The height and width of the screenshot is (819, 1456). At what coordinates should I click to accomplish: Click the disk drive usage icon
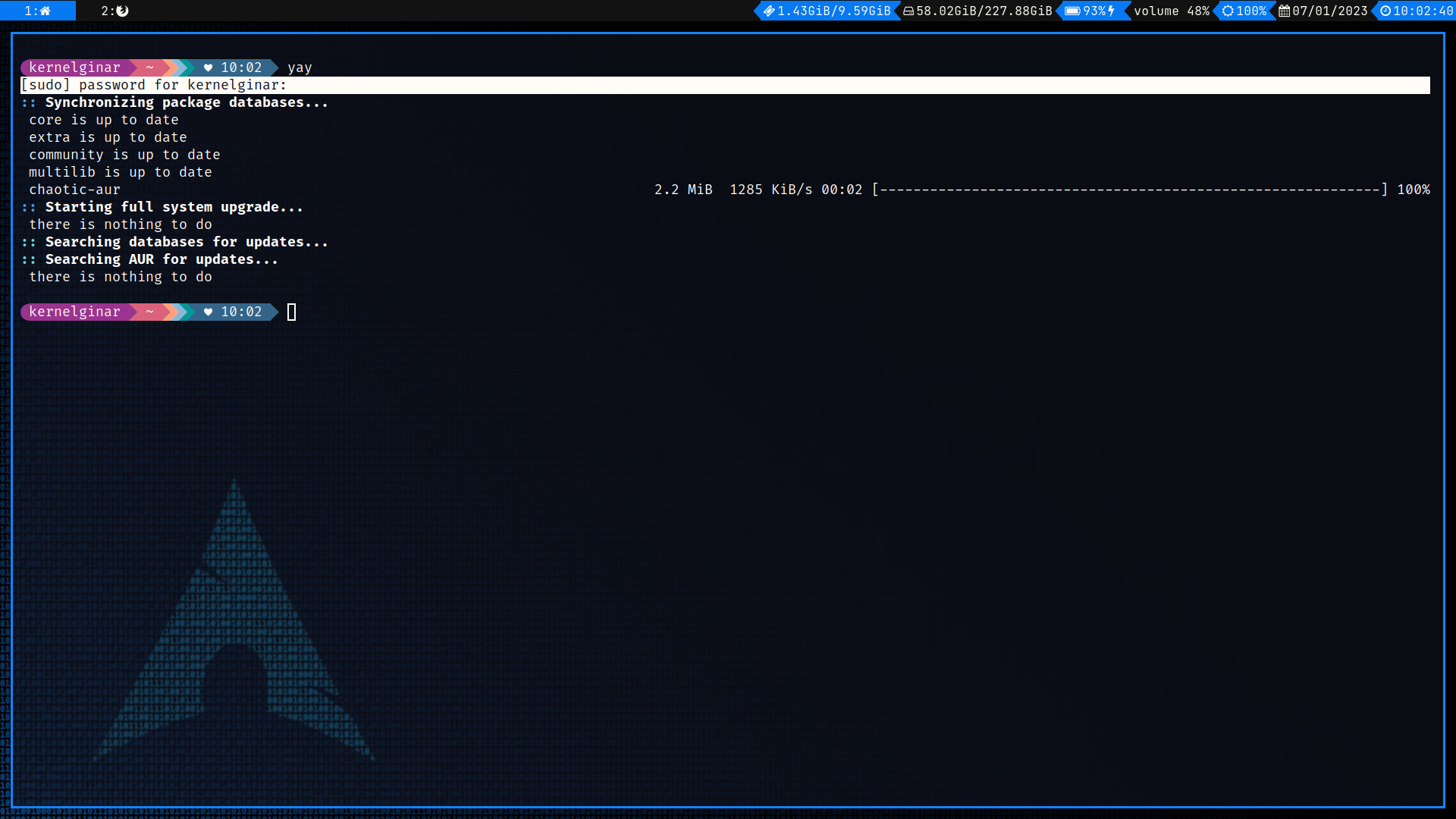point(908,11)
